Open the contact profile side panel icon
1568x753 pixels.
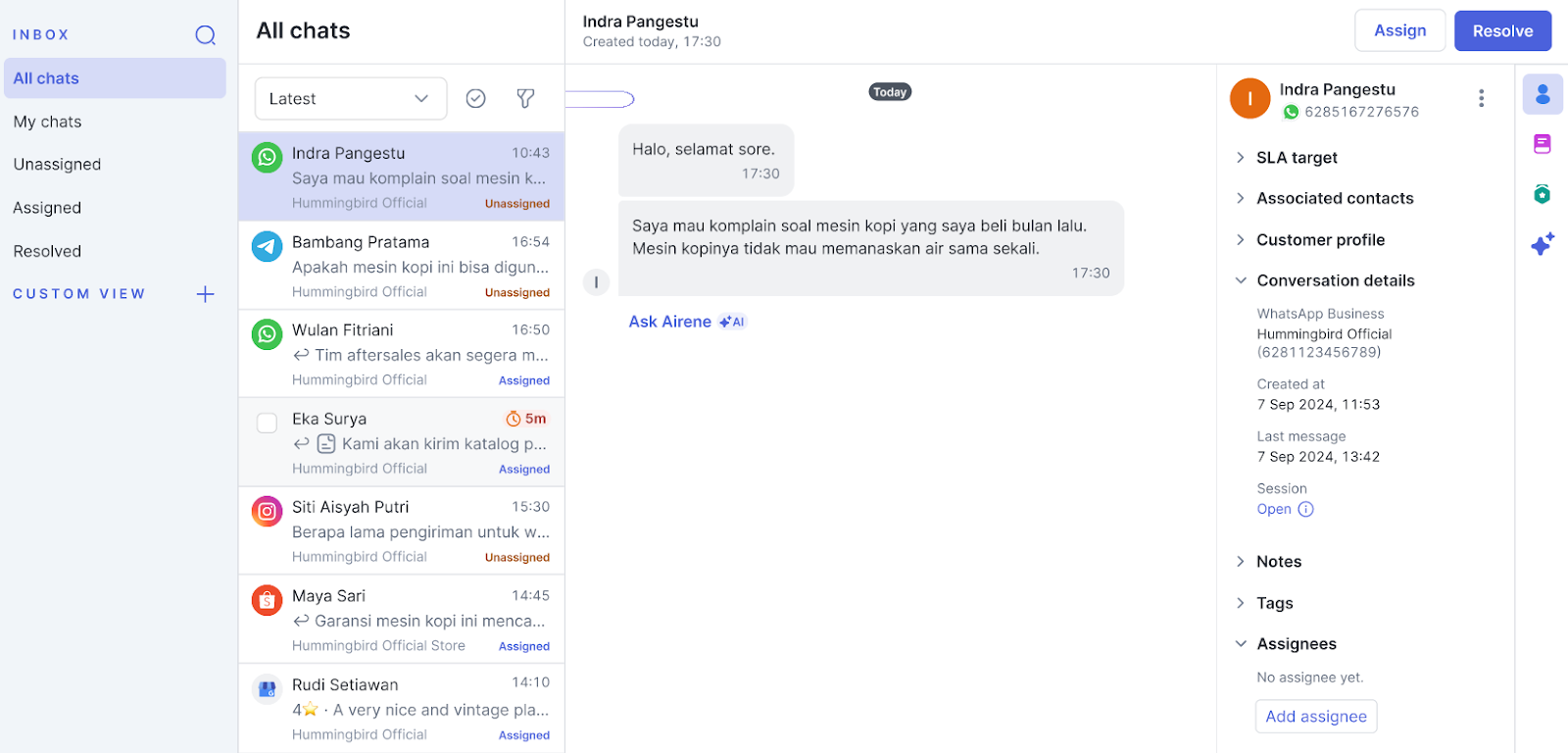[x=1542, y=95]
